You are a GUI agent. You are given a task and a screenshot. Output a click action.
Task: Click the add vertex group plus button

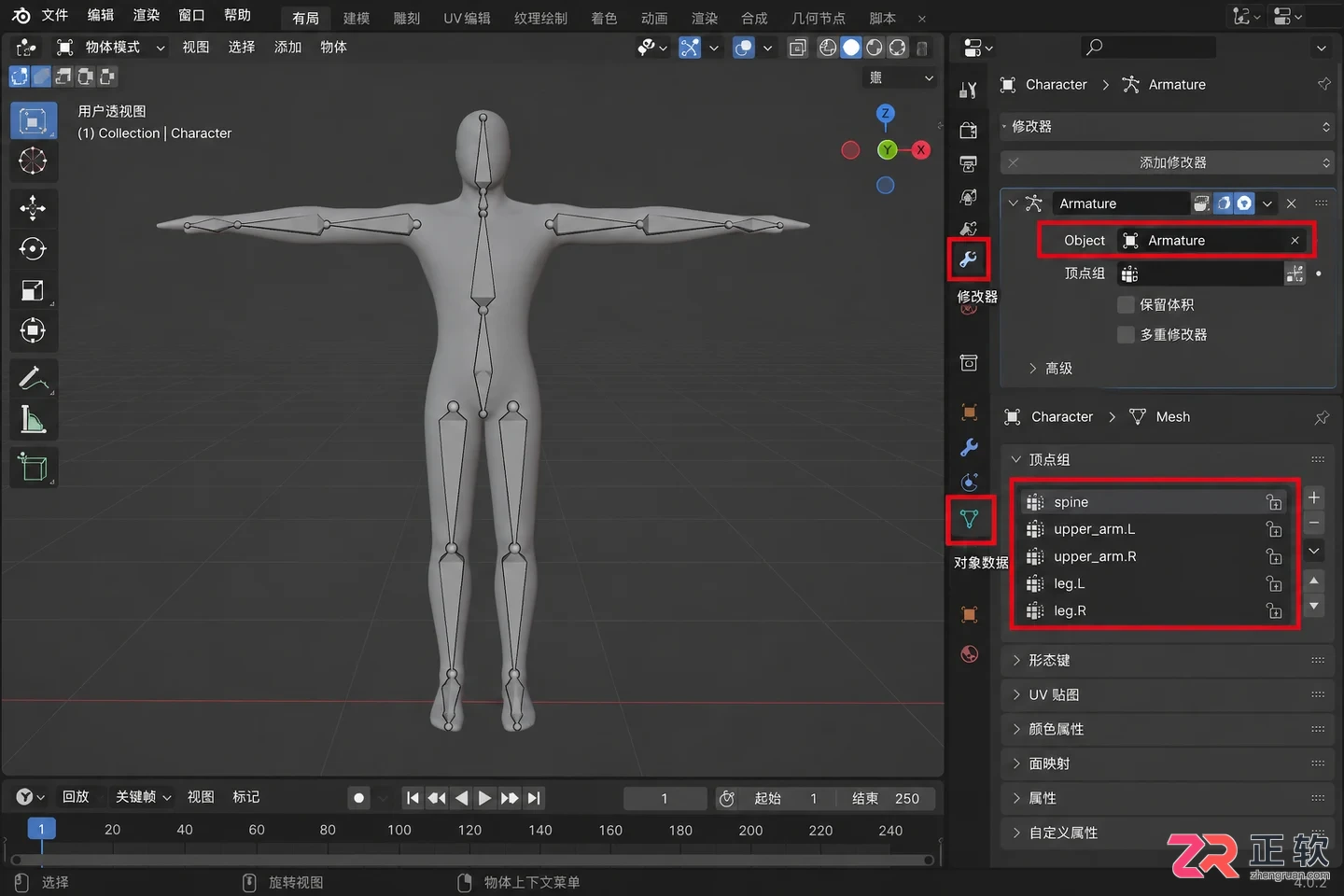click(1314, 497)
